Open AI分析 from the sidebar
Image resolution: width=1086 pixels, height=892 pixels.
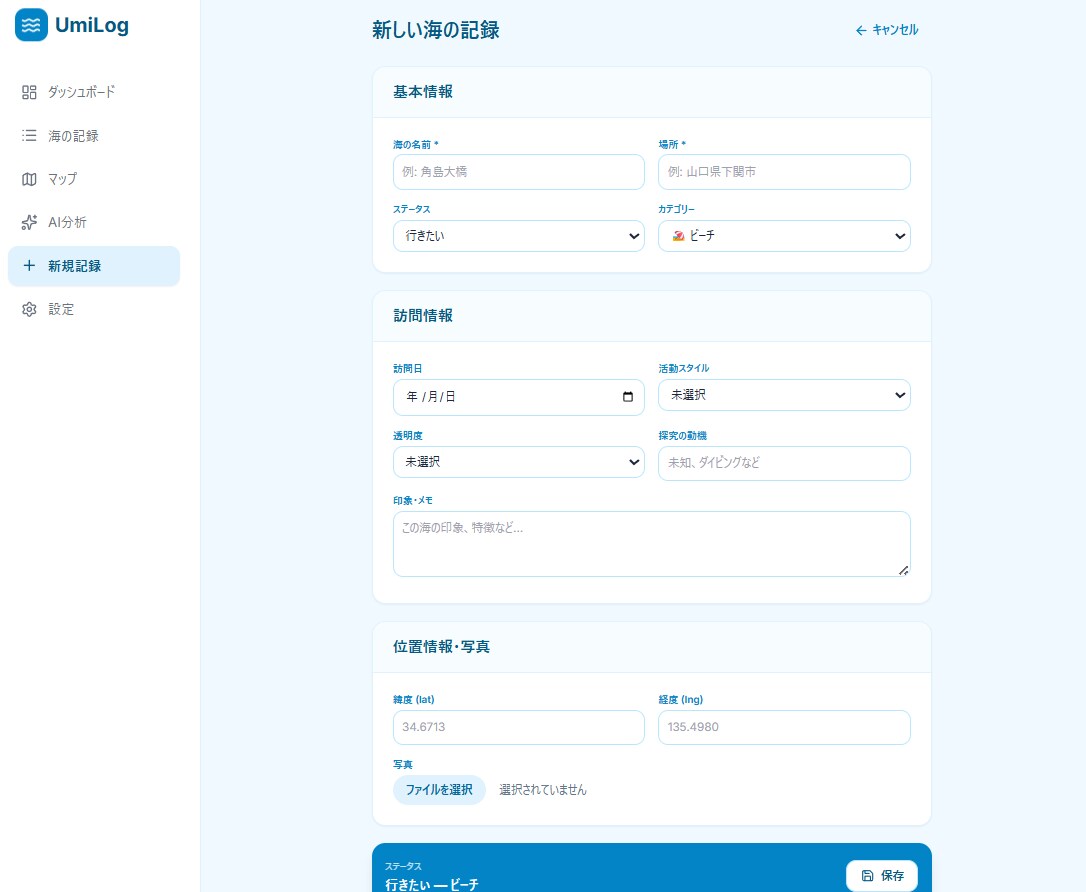tap(94, 222)
